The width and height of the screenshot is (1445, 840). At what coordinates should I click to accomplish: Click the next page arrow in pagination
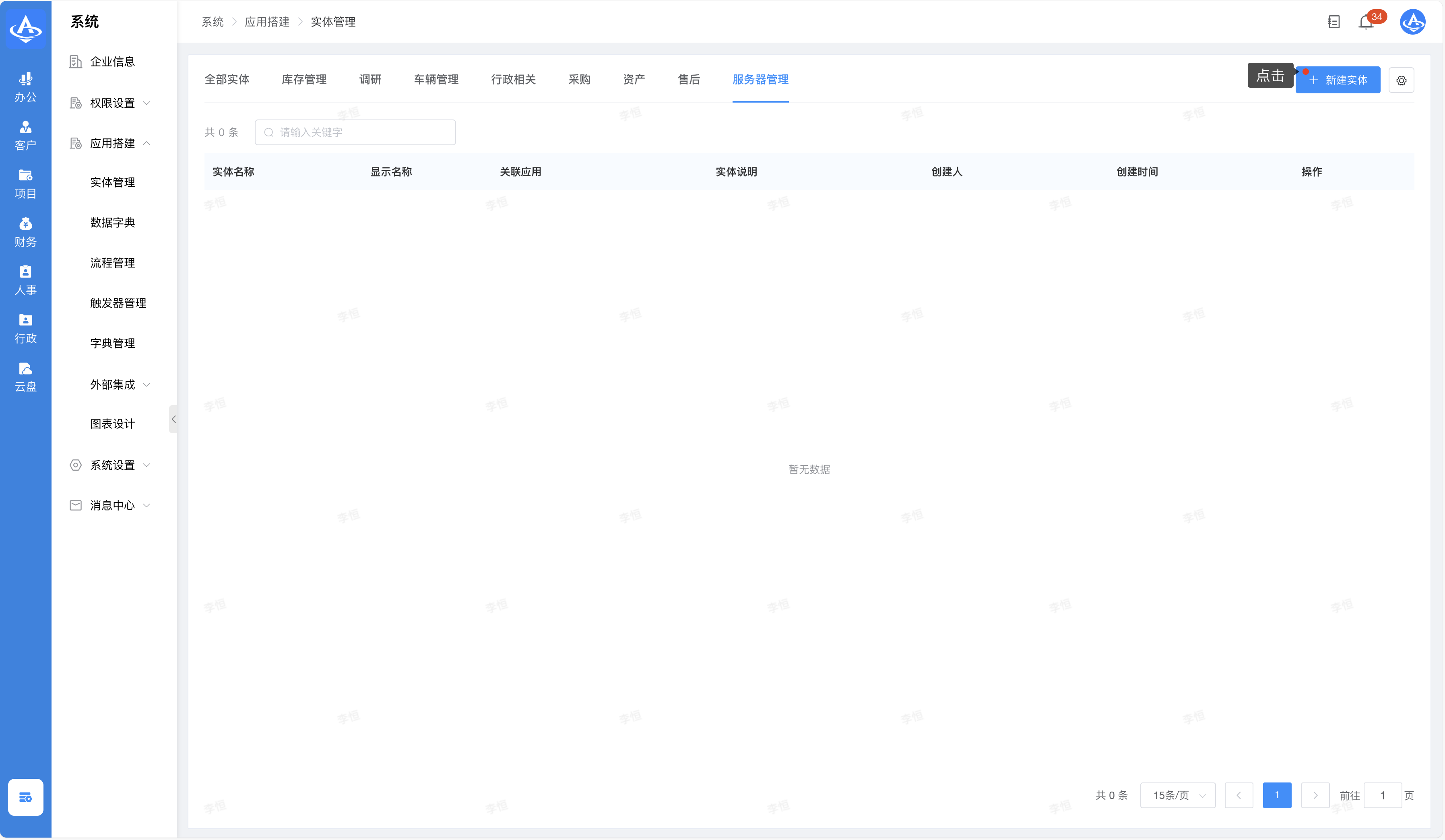tap(1315, 795)
